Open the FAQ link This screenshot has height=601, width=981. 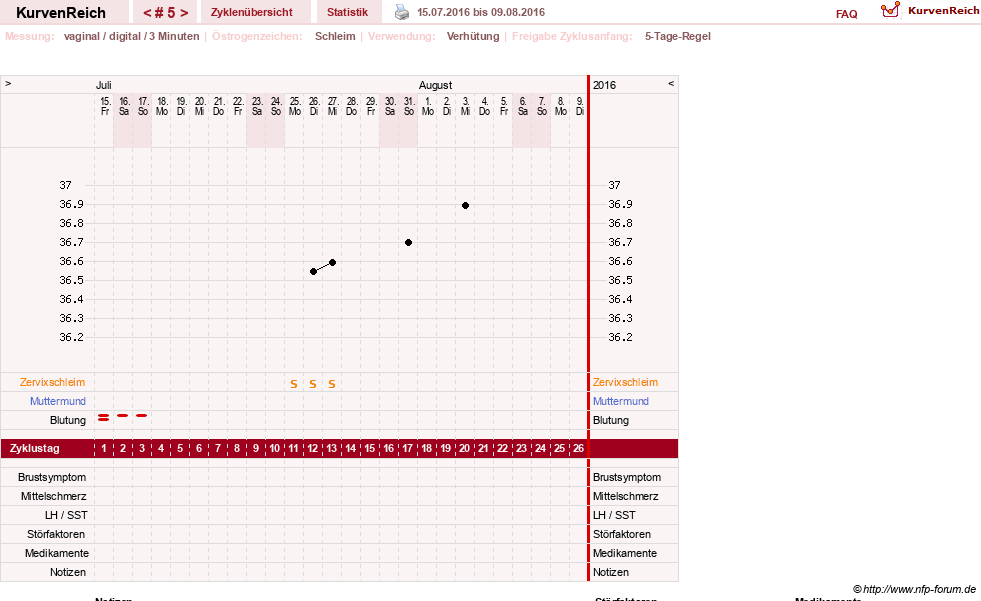(x=846, y=14)
